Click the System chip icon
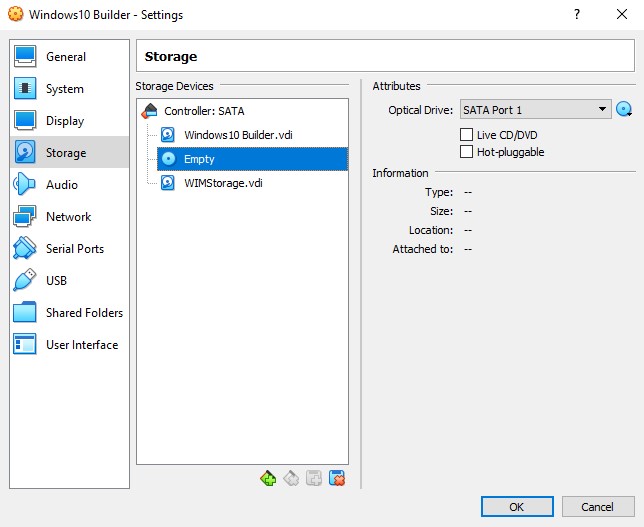Image resolution: width=644 pixels, height=527 pixels. 25,88
